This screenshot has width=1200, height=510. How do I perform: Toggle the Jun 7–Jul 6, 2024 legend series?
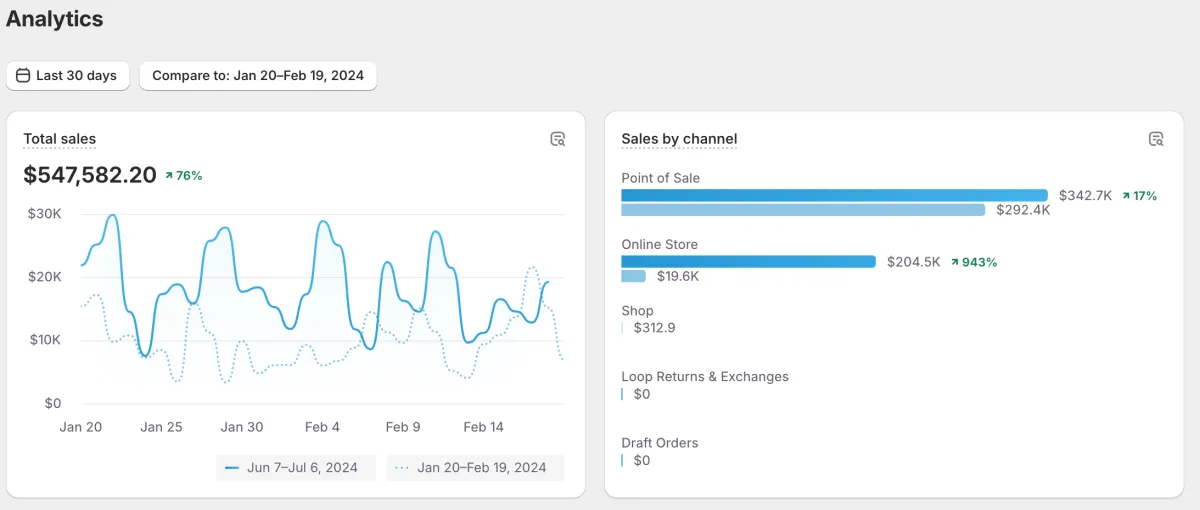[296, 467]
